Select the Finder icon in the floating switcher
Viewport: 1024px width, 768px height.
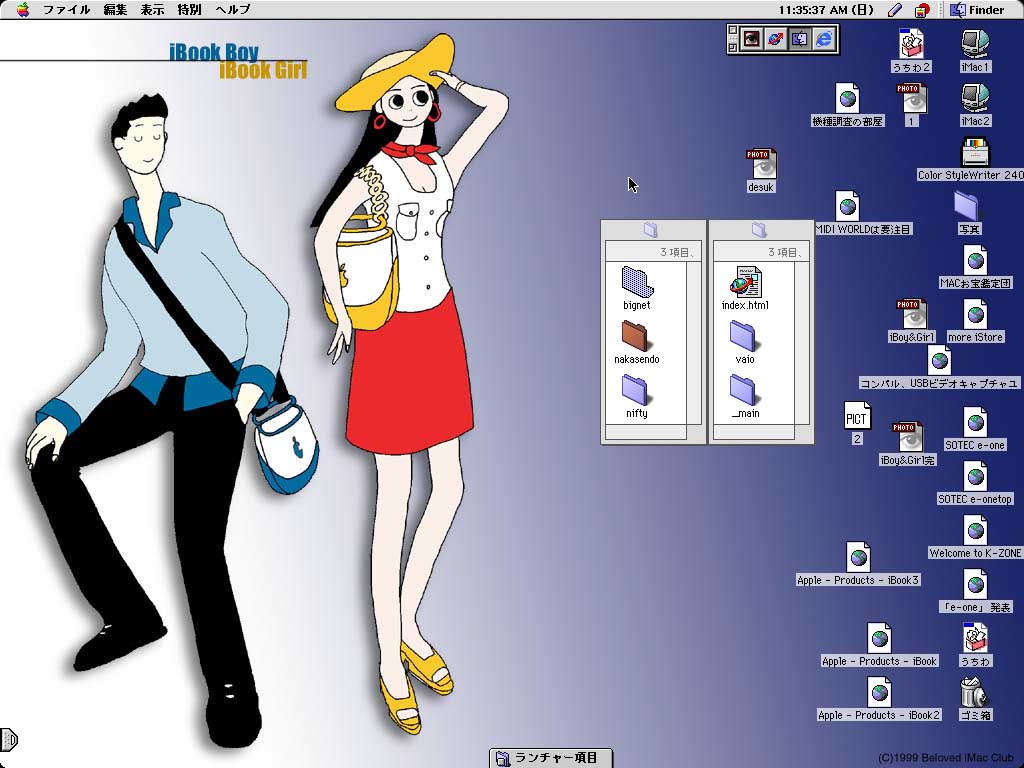[799, 39]
